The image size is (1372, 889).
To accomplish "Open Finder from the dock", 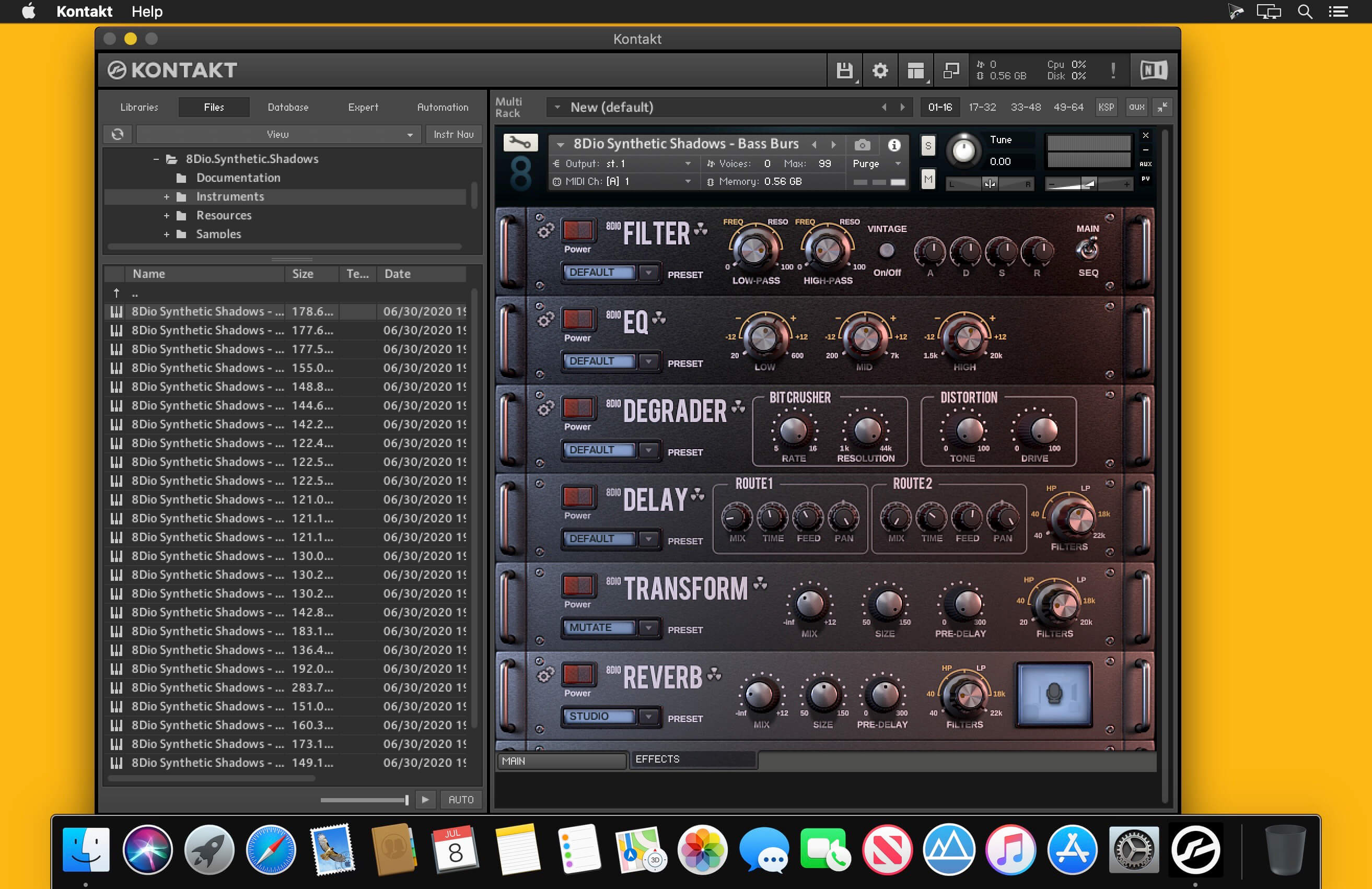I will [x=86, y=849].
